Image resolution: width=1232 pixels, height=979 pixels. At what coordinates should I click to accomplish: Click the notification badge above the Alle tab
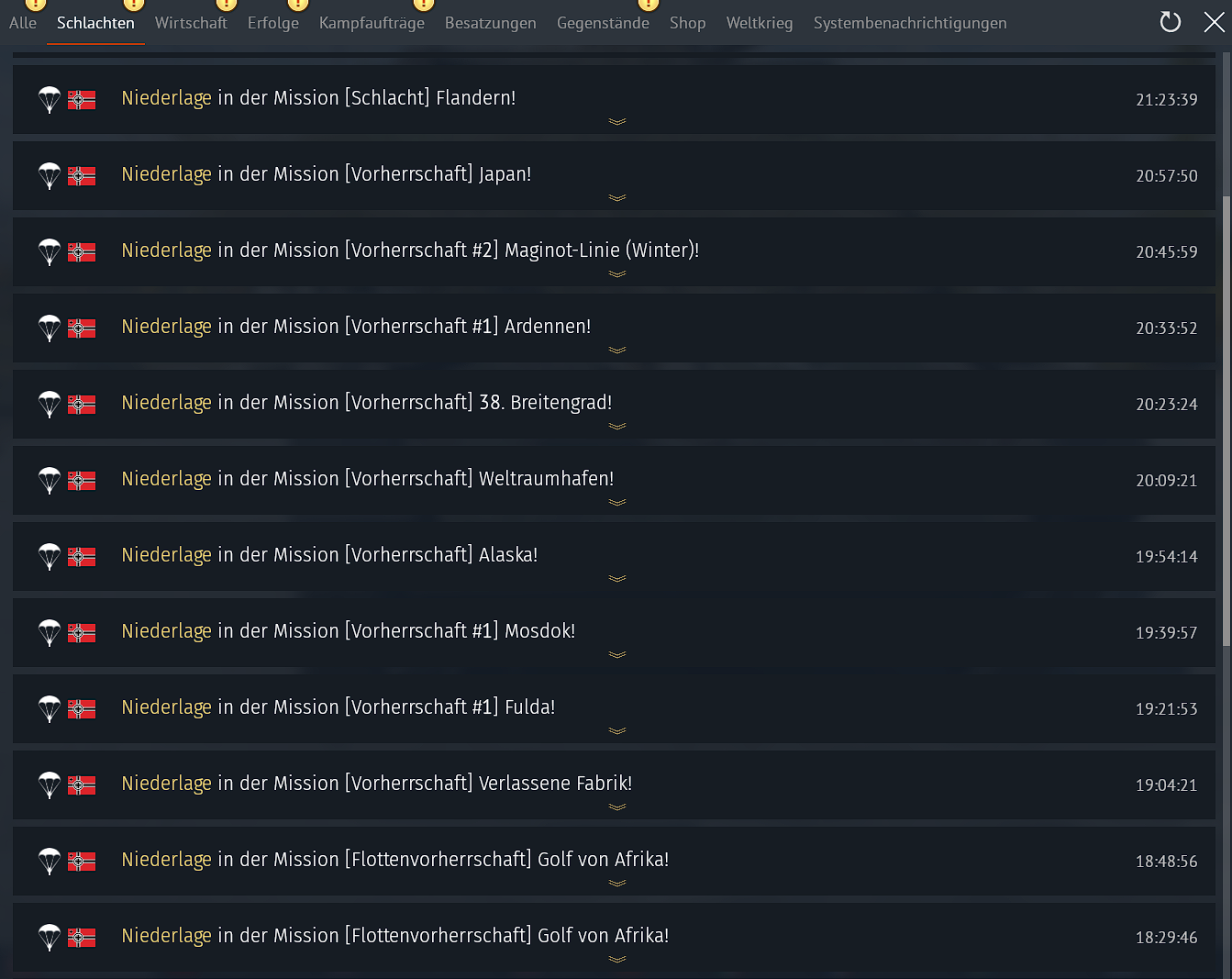[35, 4]
